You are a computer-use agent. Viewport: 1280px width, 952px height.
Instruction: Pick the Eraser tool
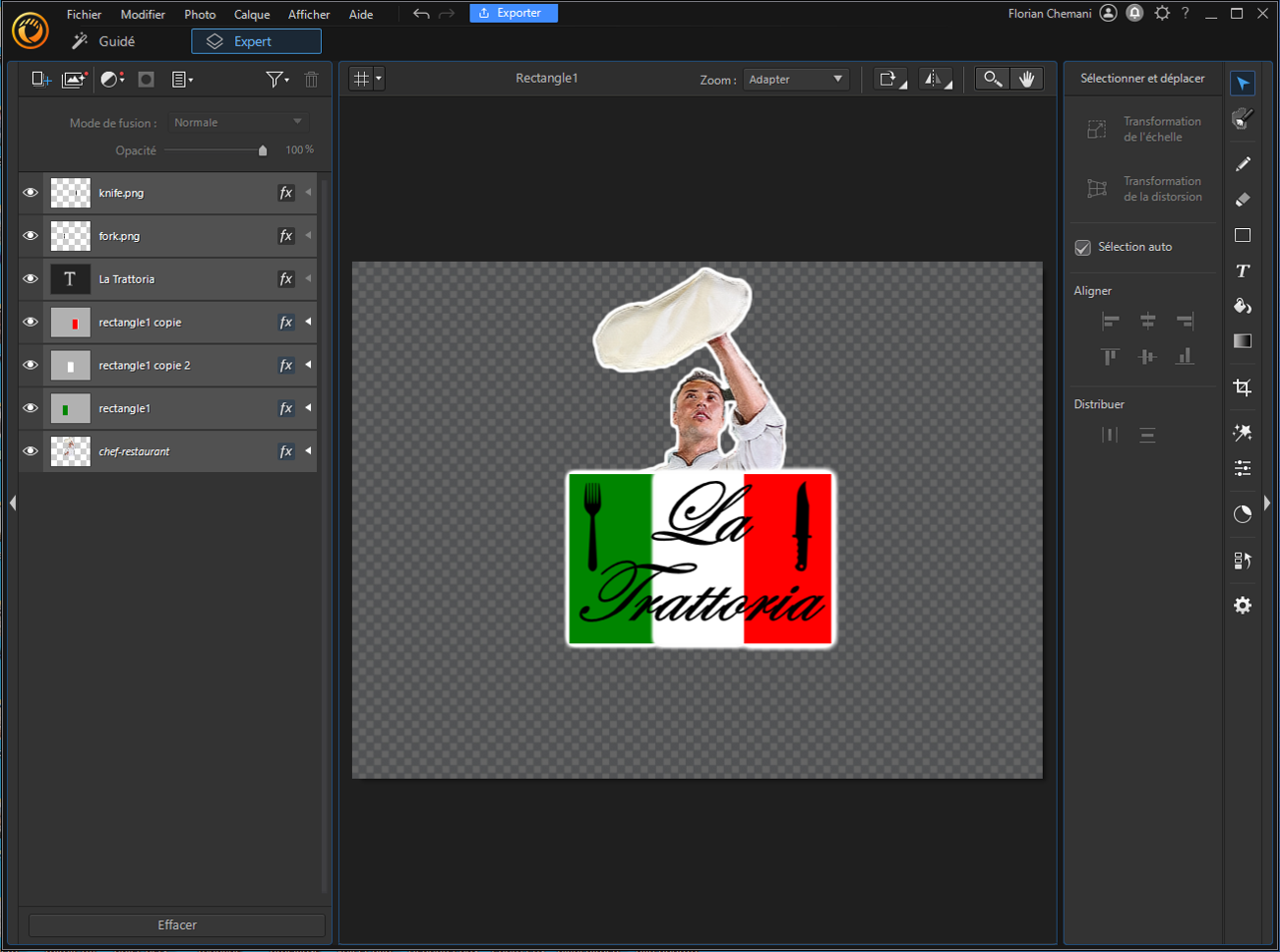(x=1243, y=200)
